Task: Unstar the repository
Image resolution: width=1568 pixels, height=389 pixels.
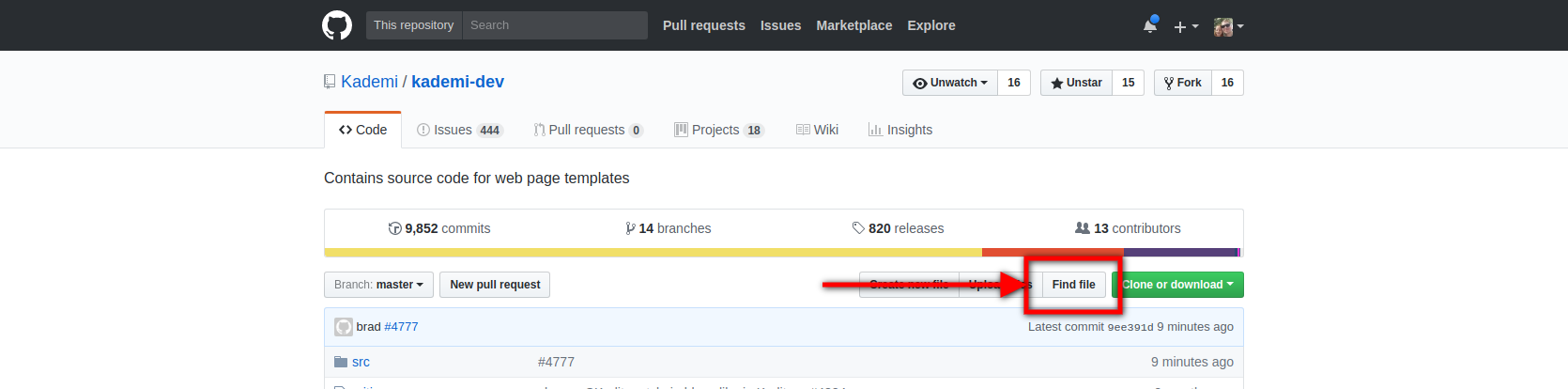Action: (x=1076, y=83)
